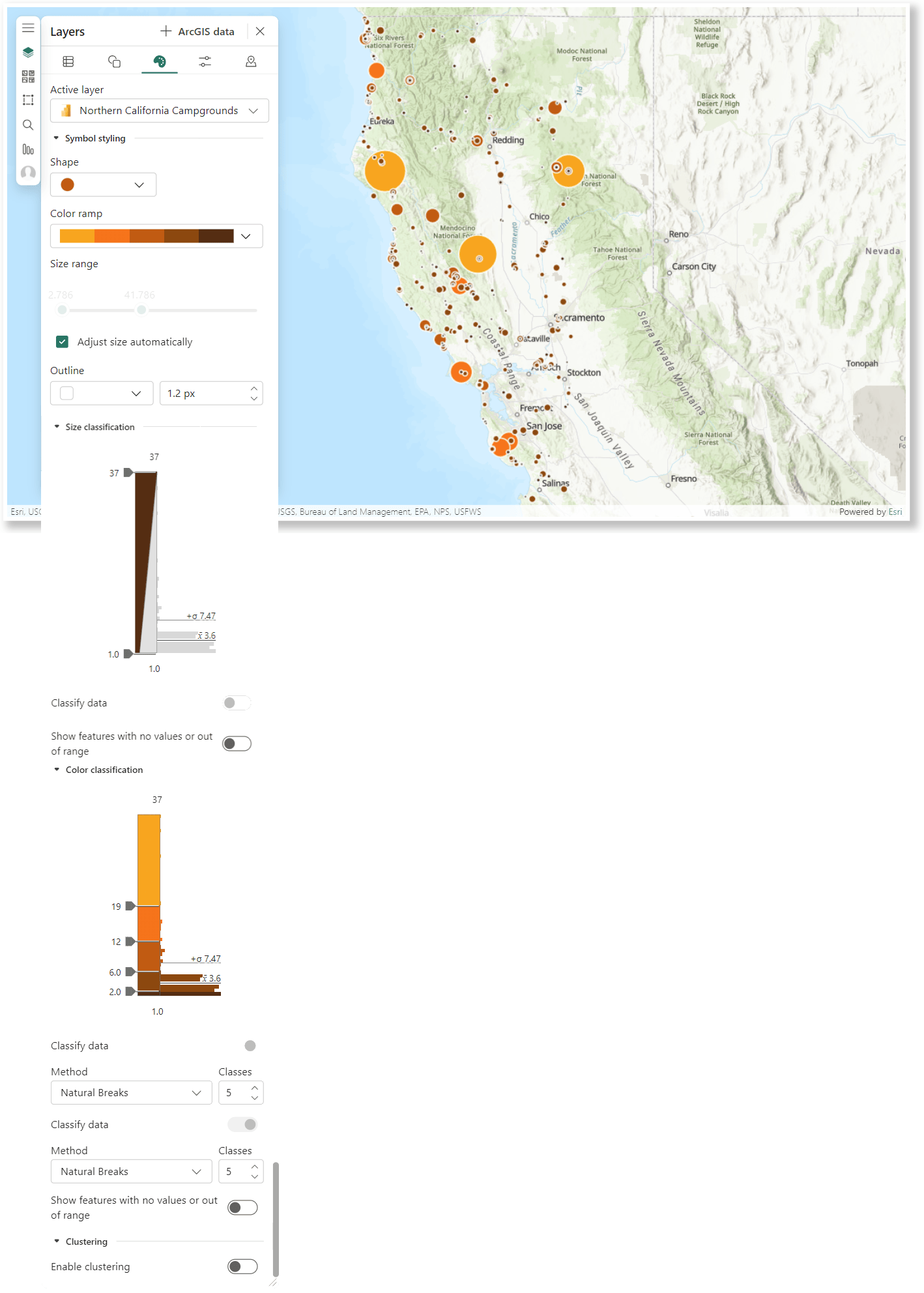Screen dimensions: 924x1293
Task: Click the Size range maximum slider handle
Action: pos(141,310)
